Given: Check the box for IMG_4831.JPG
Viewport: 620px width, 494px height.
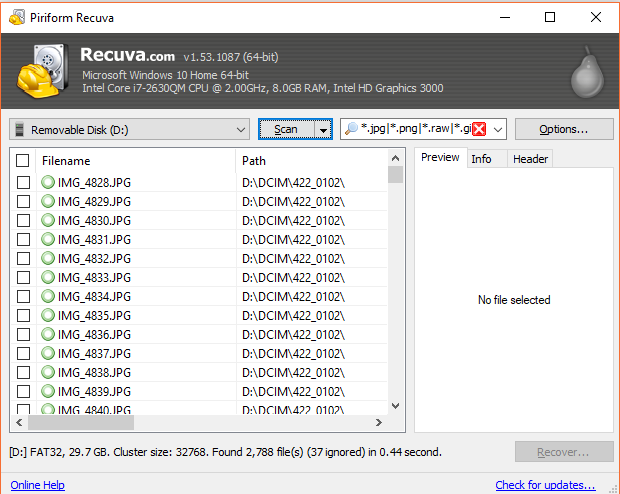Looking at the screenshot, I should 23,239.
